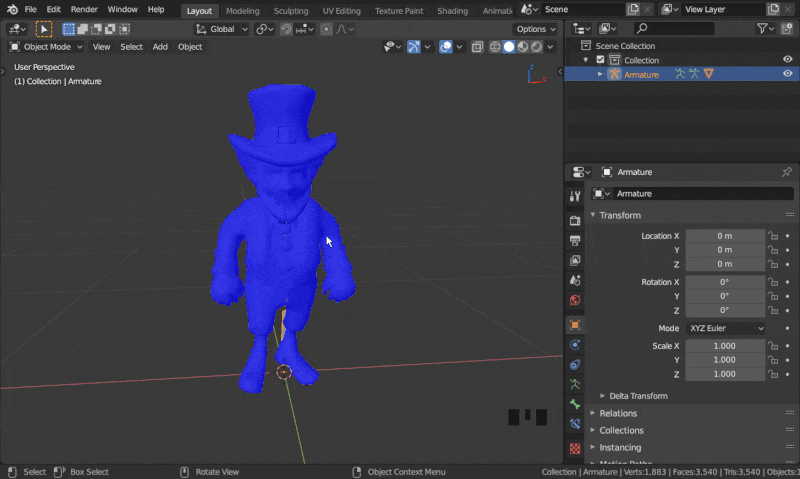Pin the properties editor with the pin icon
Screen dimensions: 800x479
[x=786, y=172]
